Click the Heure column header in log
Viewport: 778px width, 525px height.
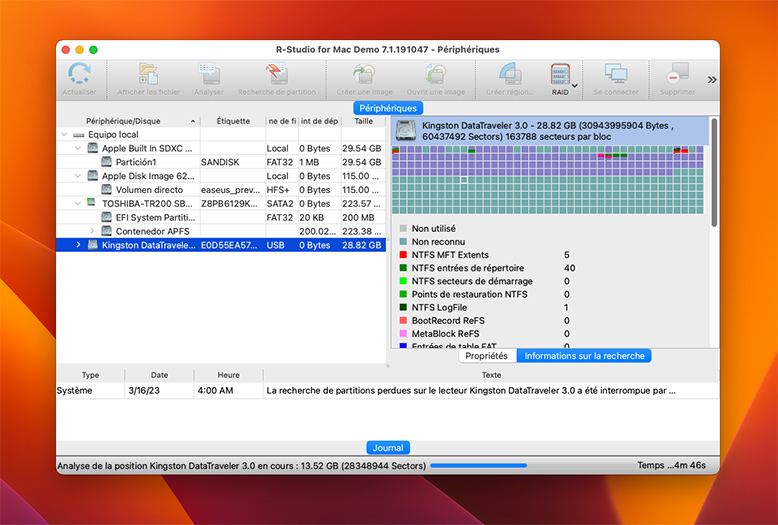click(228, 375)
